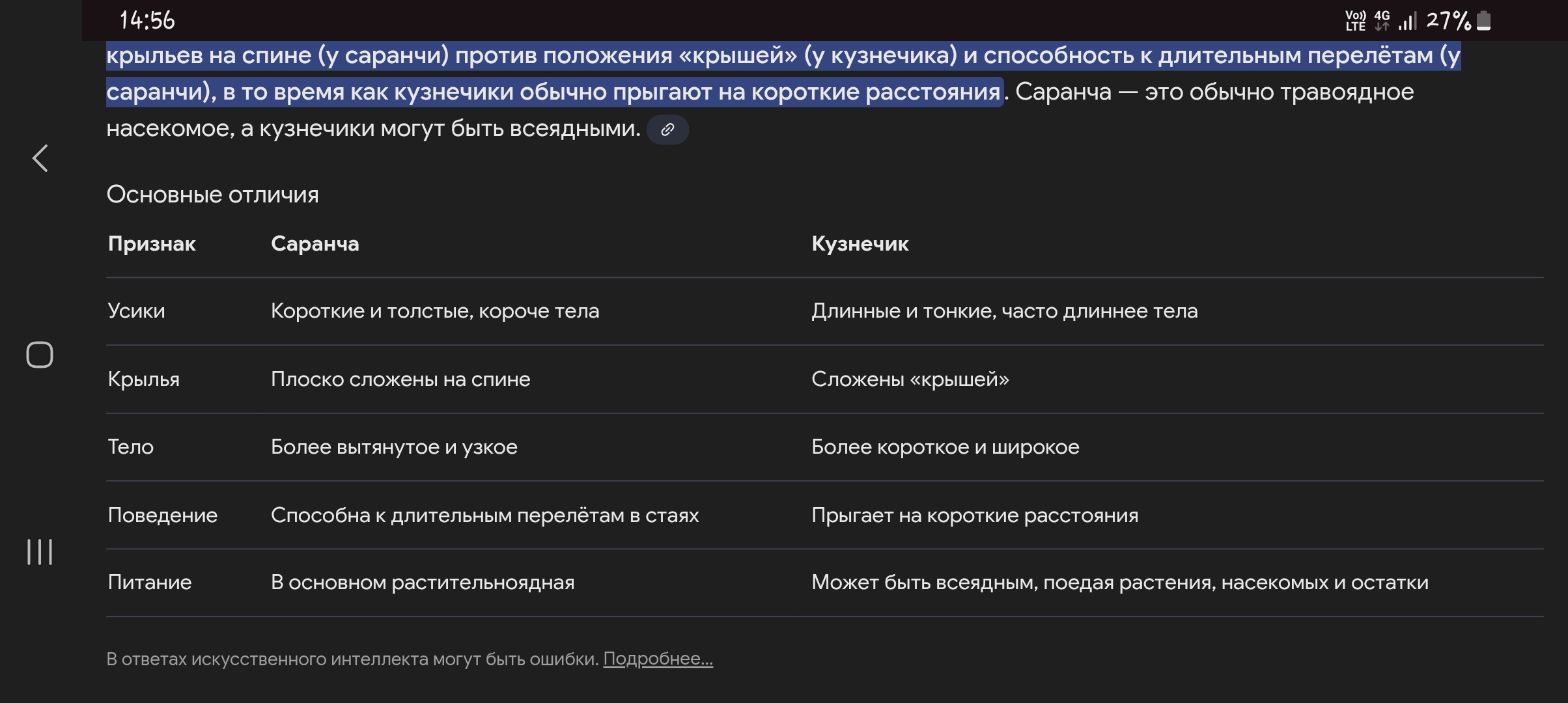
Task: Tap the cell Плоско сложены на спине
Action: (400, 379)
